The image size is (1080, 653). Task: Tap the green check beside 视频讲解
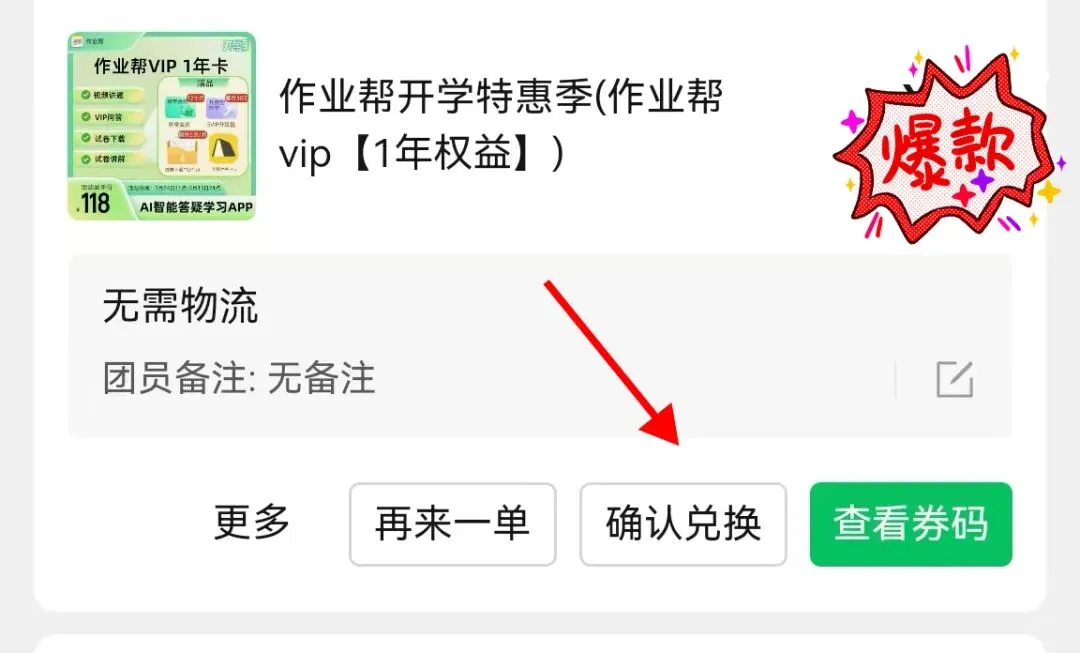[x=85, y=95]
